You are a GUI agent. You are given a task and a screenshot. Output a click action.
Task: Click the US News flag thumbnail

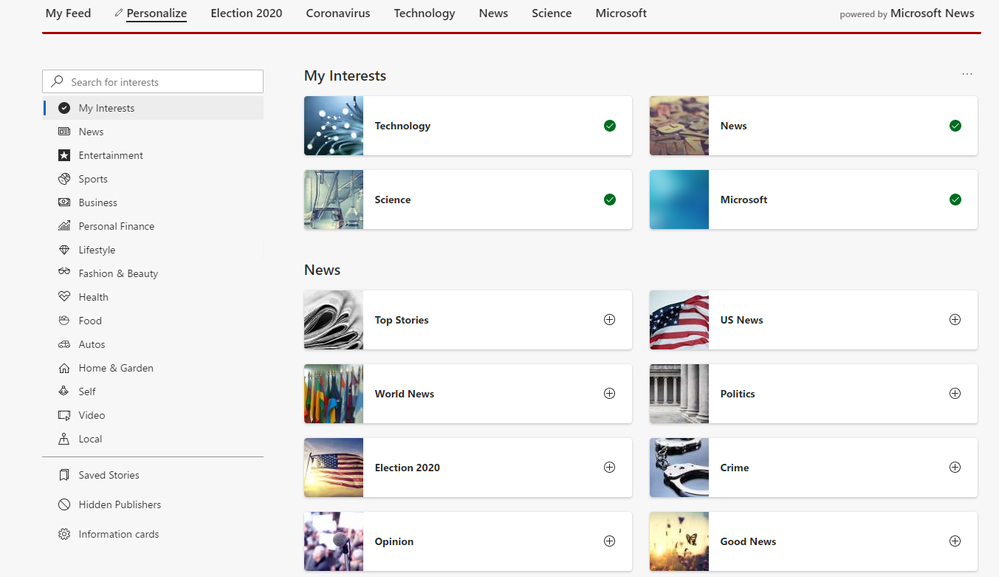click(679, 320)
